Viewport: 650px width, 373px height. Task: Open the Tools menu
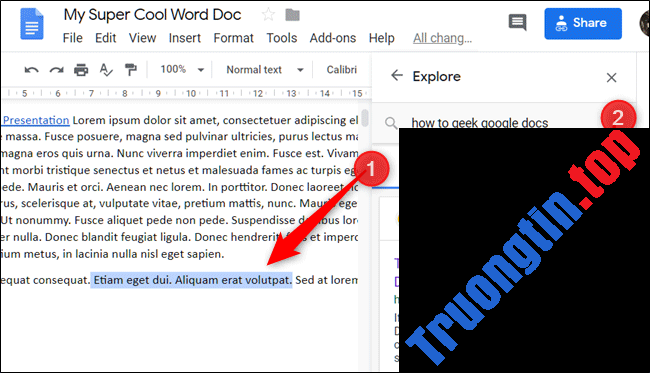point(281,38)
